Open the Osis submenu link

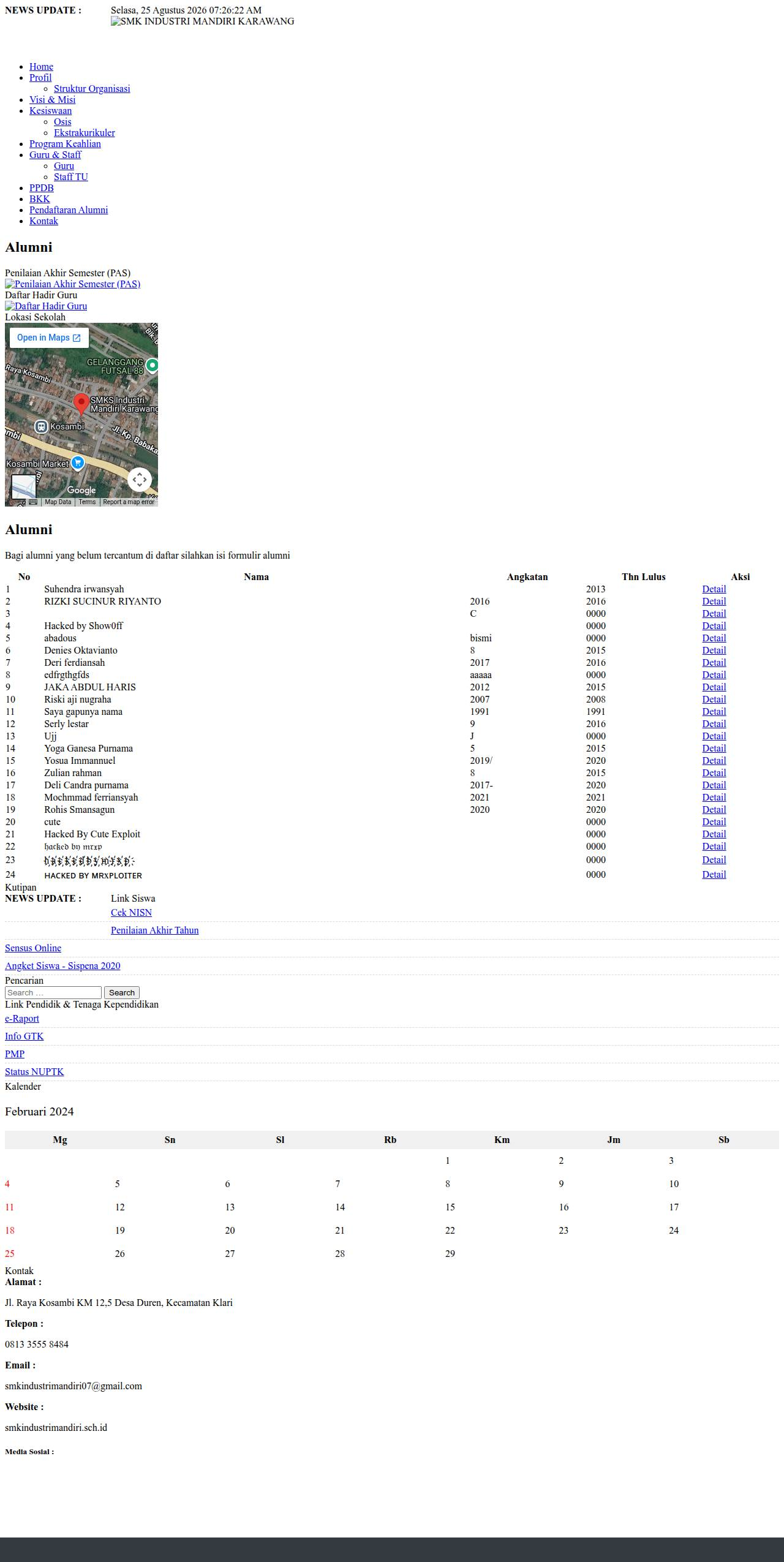coord(62,122)
